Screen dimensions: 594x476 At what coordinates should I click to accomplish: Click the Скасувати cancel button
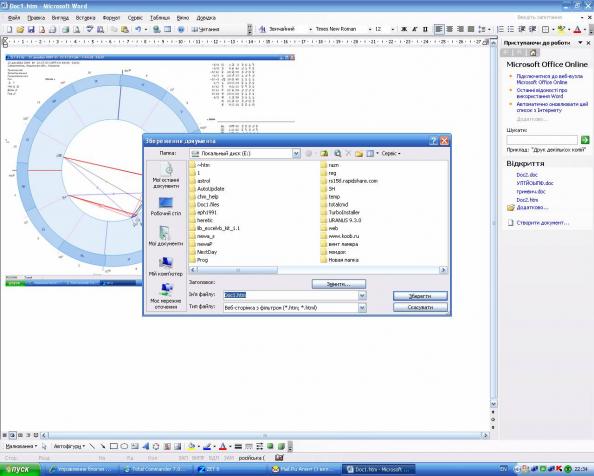click(420, 307)
